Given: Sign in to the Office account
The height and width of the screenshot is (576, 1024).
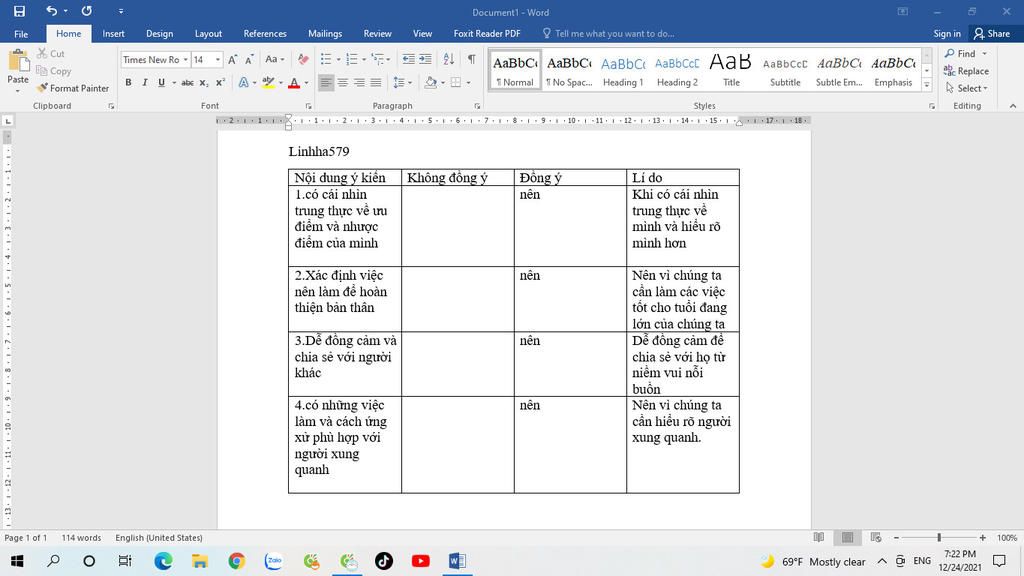Looking at the screenshot, I should (947, 34).
